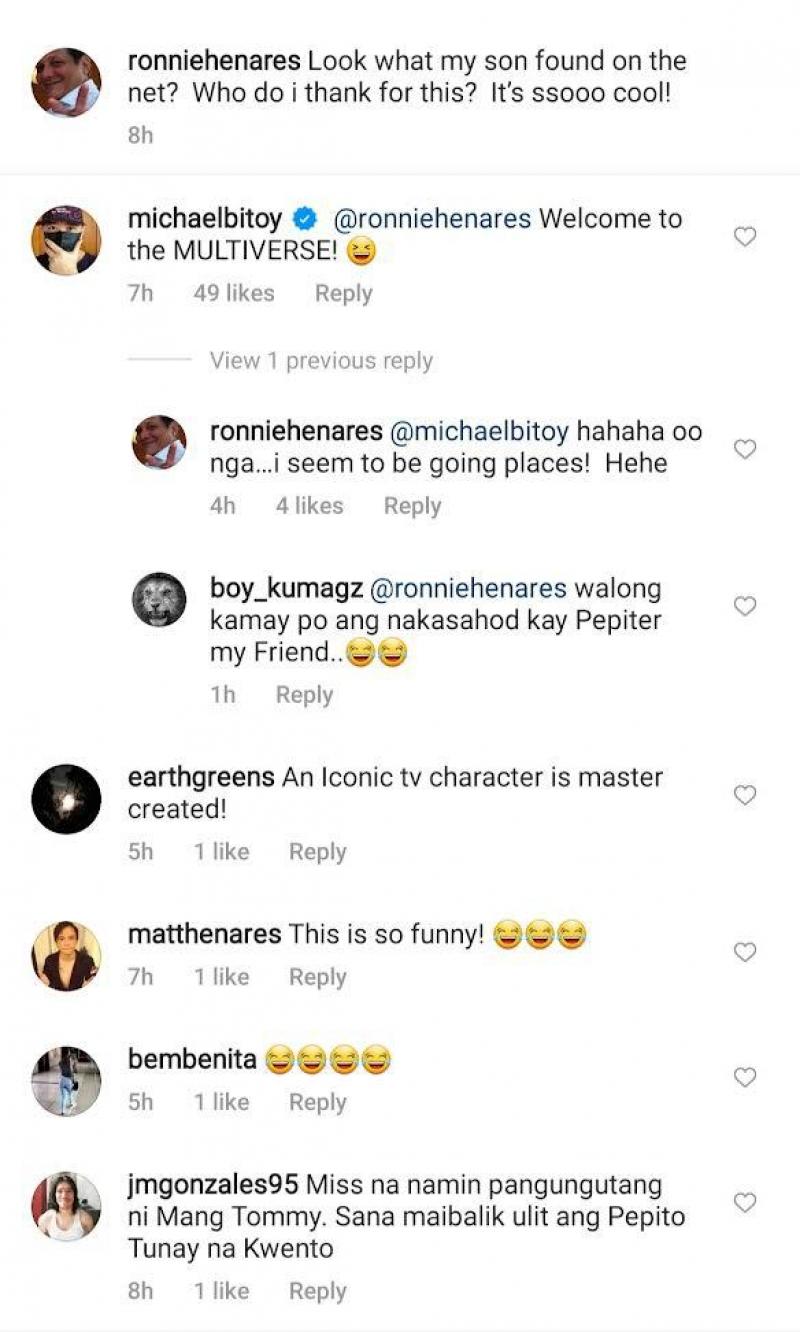Open ronniehenares' profile picture at the top

66,82
